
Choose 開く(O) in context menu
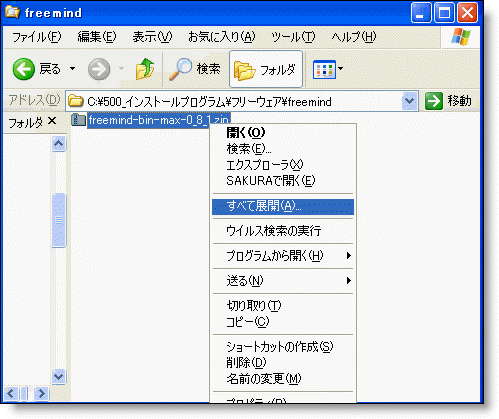coord(283,133)
